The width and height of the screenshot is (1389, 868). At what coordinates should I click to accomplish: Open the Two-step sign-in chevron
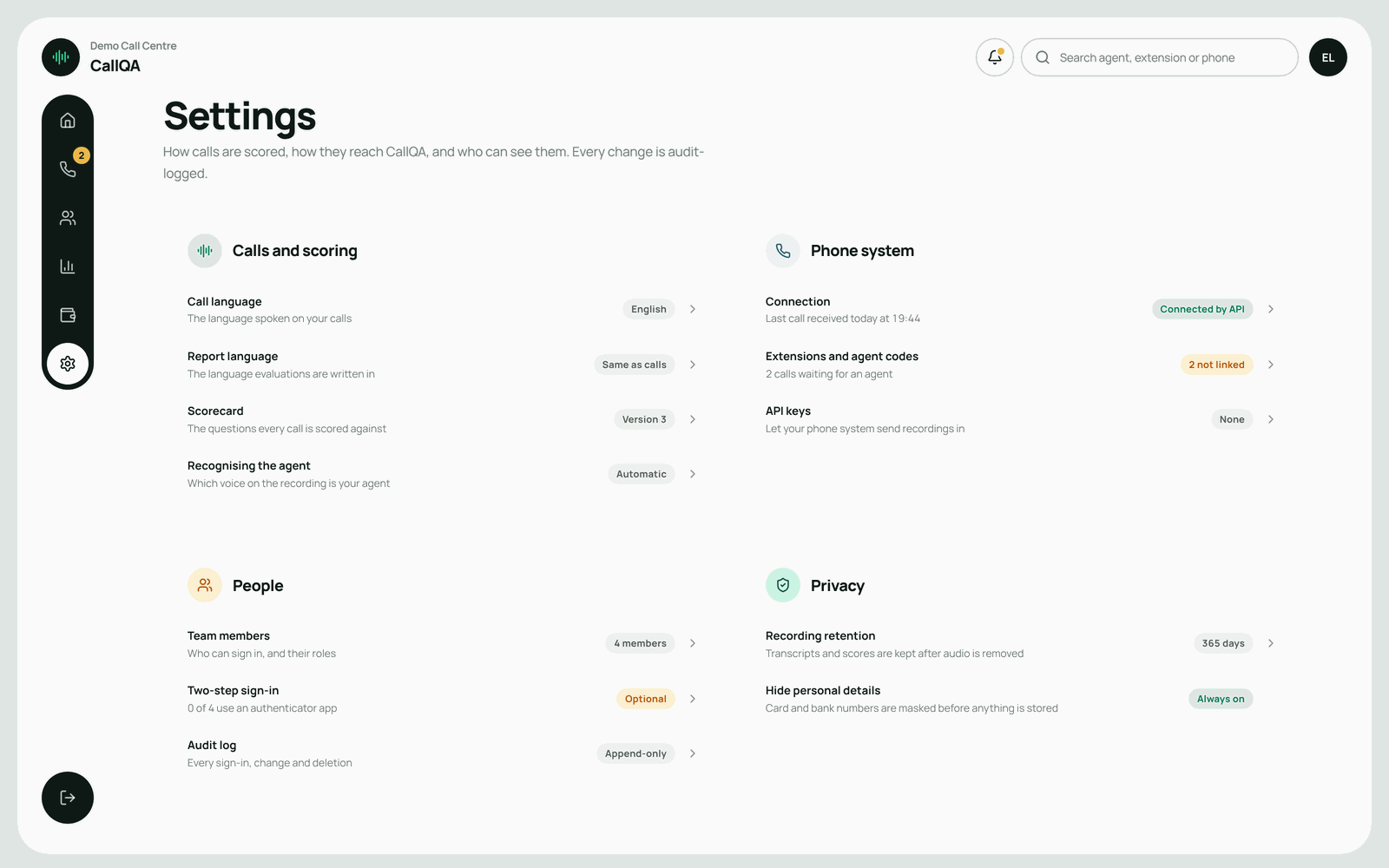(693, 699)
